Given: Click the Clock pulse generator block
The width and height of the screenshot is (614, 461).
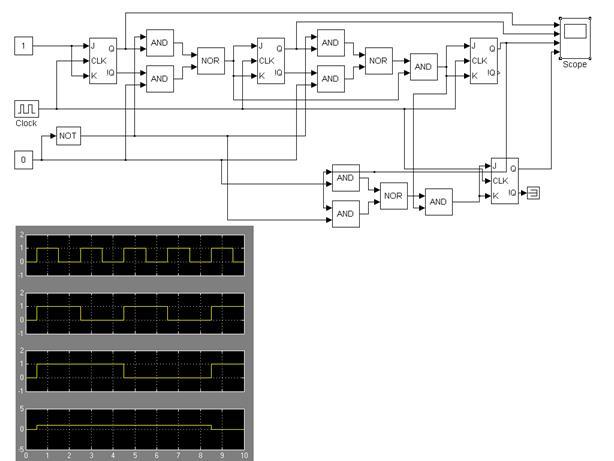Looking at the screenshot, I should tap(27, 108).
